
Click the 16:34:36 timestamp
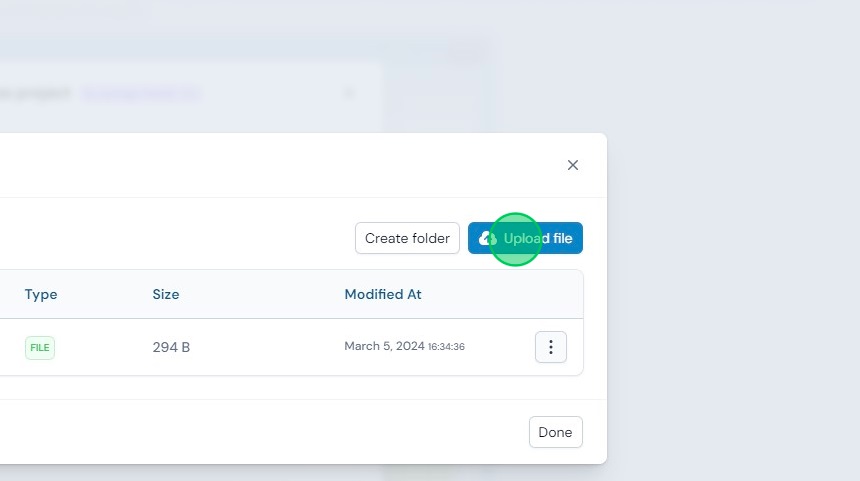[x=446, y=347]
